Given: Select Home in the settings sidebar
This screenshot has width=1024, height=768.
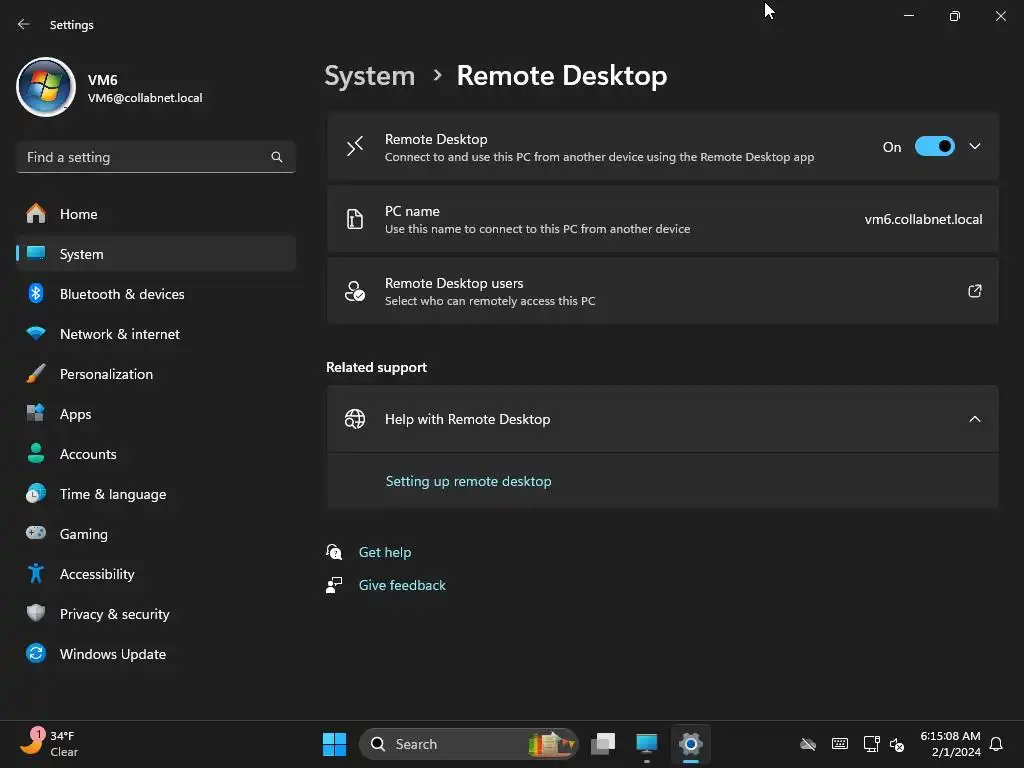Looking at the screenshot, I should [x=155, y=214].
